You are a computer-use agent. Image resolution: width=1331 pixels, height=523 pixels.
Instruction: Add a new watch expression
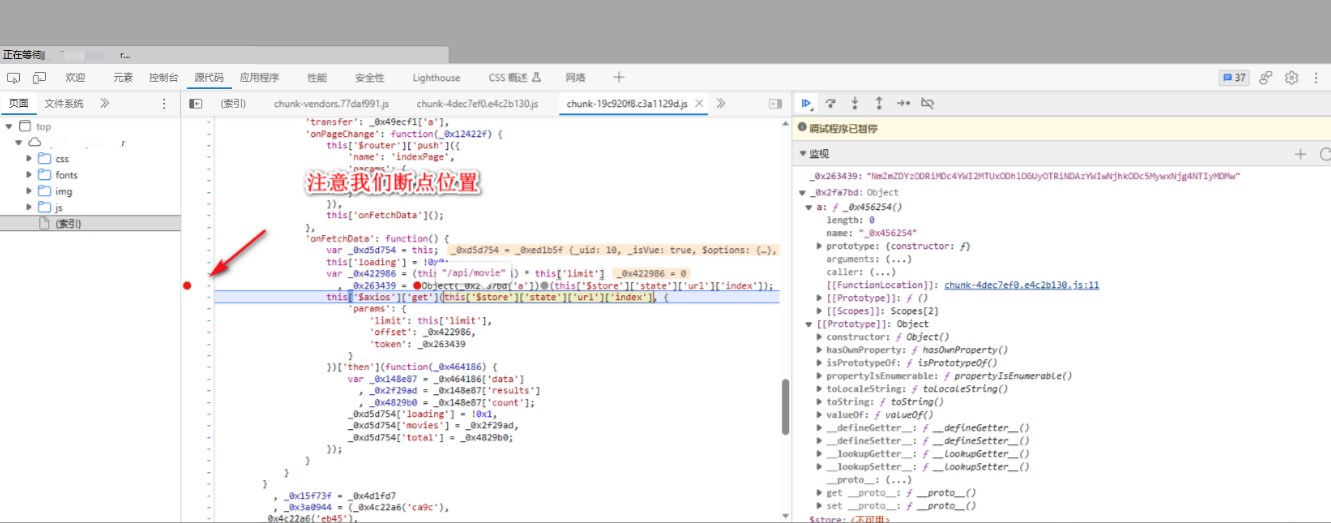[1300, 154]
